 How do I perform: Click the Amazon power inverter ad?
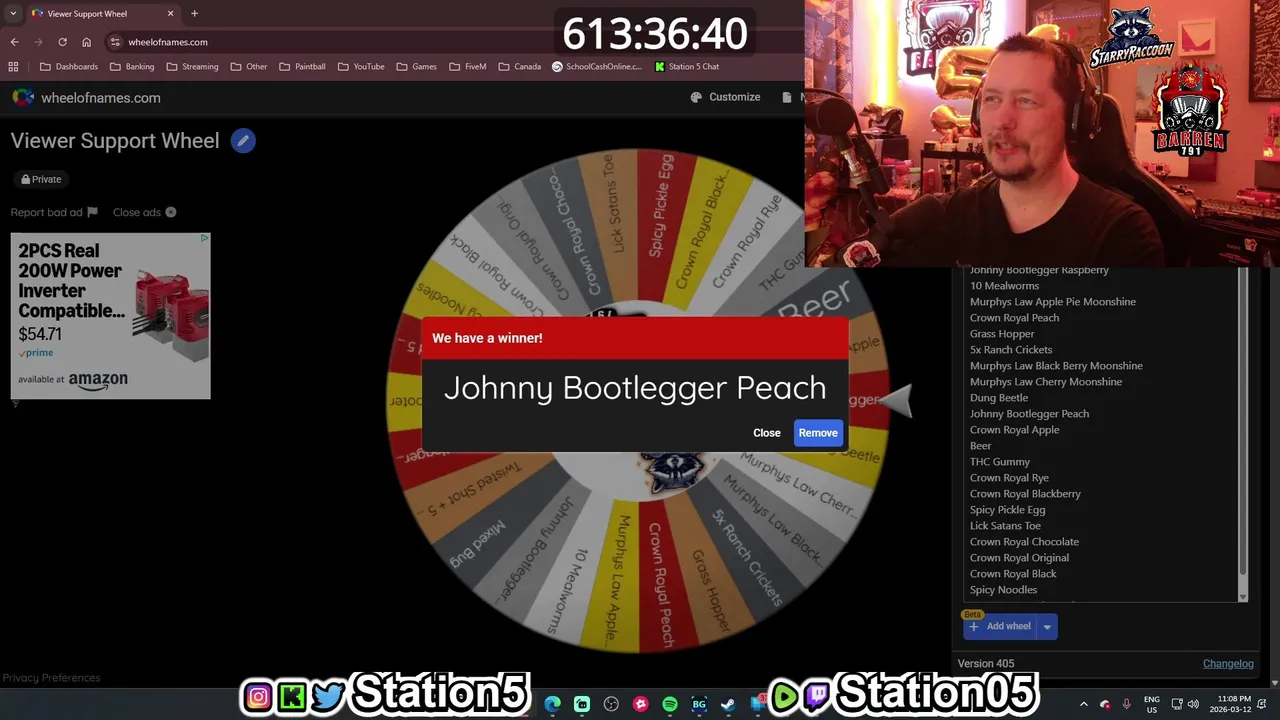click(111, 316)
